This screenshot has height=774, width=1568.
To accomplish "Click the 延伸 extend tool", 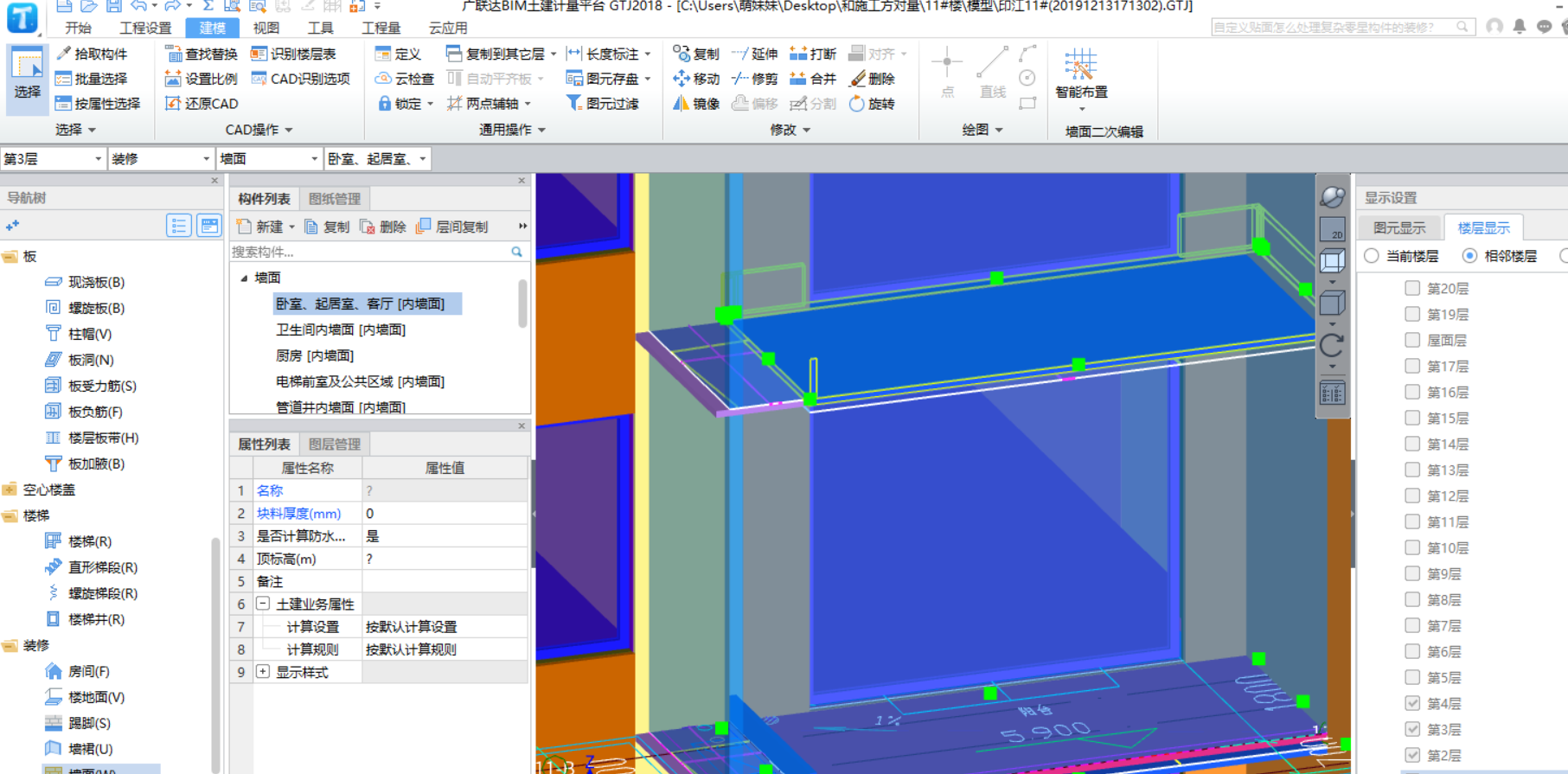I will [755, 54].
